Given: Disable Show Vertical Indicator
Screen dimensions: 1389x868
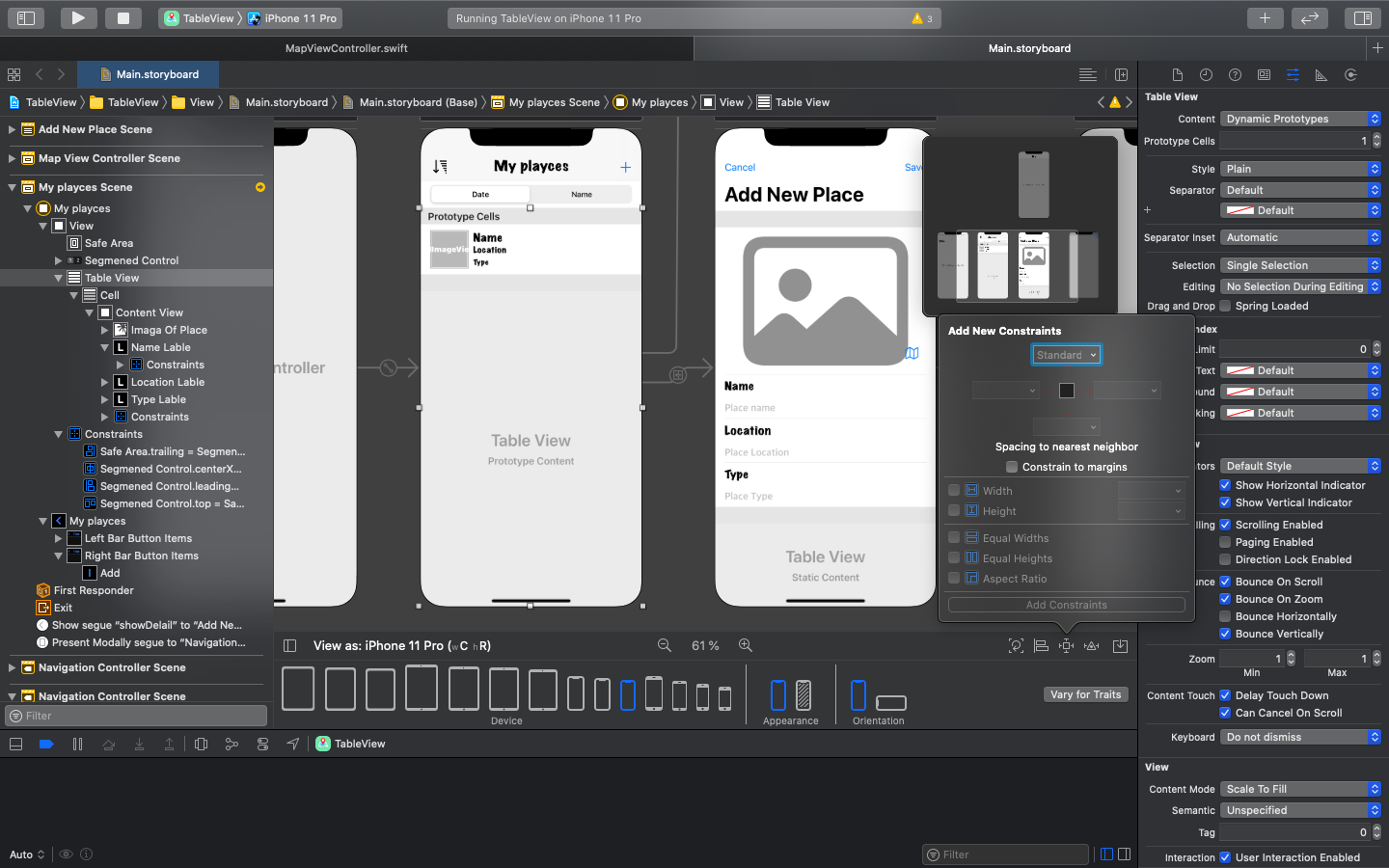Looking at the screenshot, I should click(x=1225, y=502).
